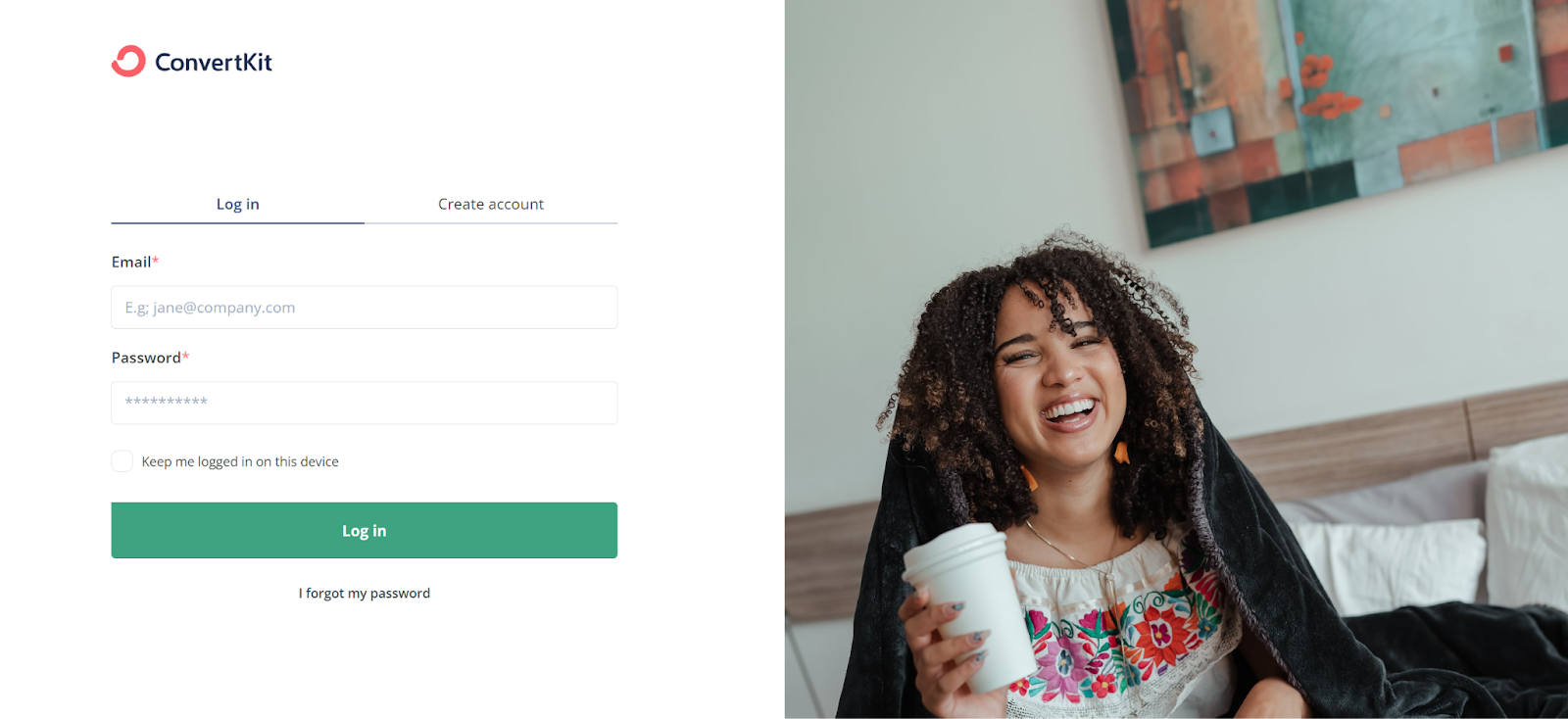This screenshot has width=1568, height=719.
Task: Open the Create account tab
Action: [x=491, y=204]
